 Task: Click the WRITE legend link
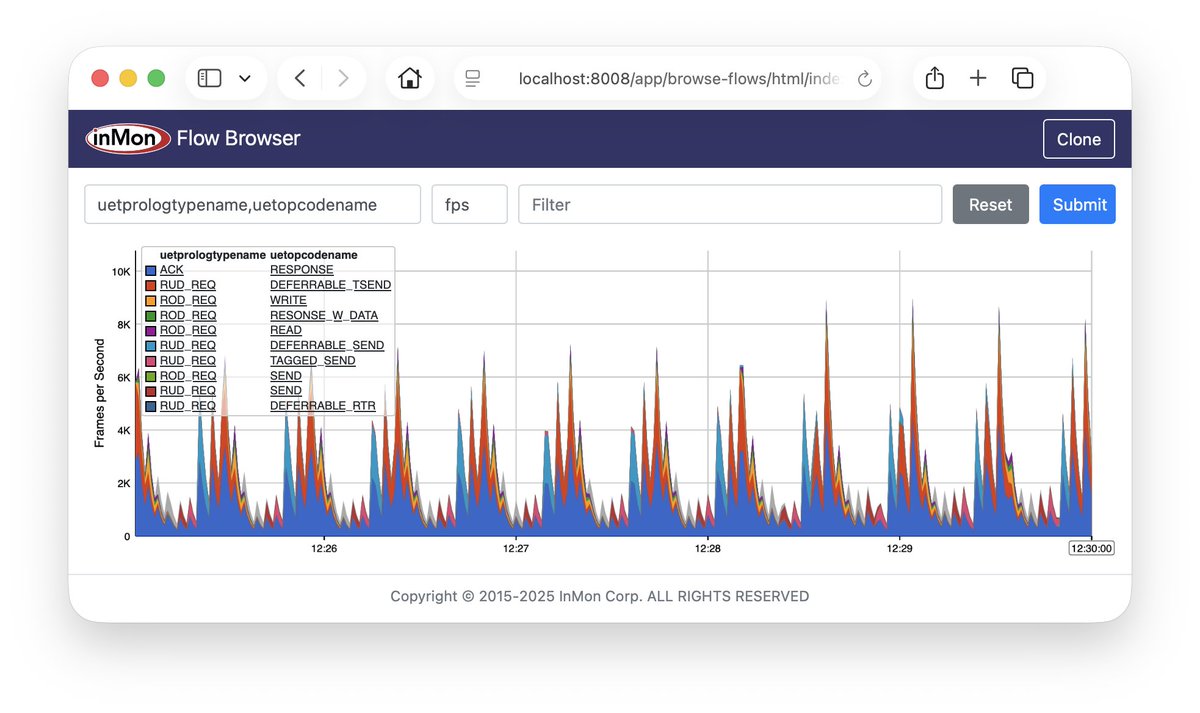pyautogui.click(x=288, y=300)
